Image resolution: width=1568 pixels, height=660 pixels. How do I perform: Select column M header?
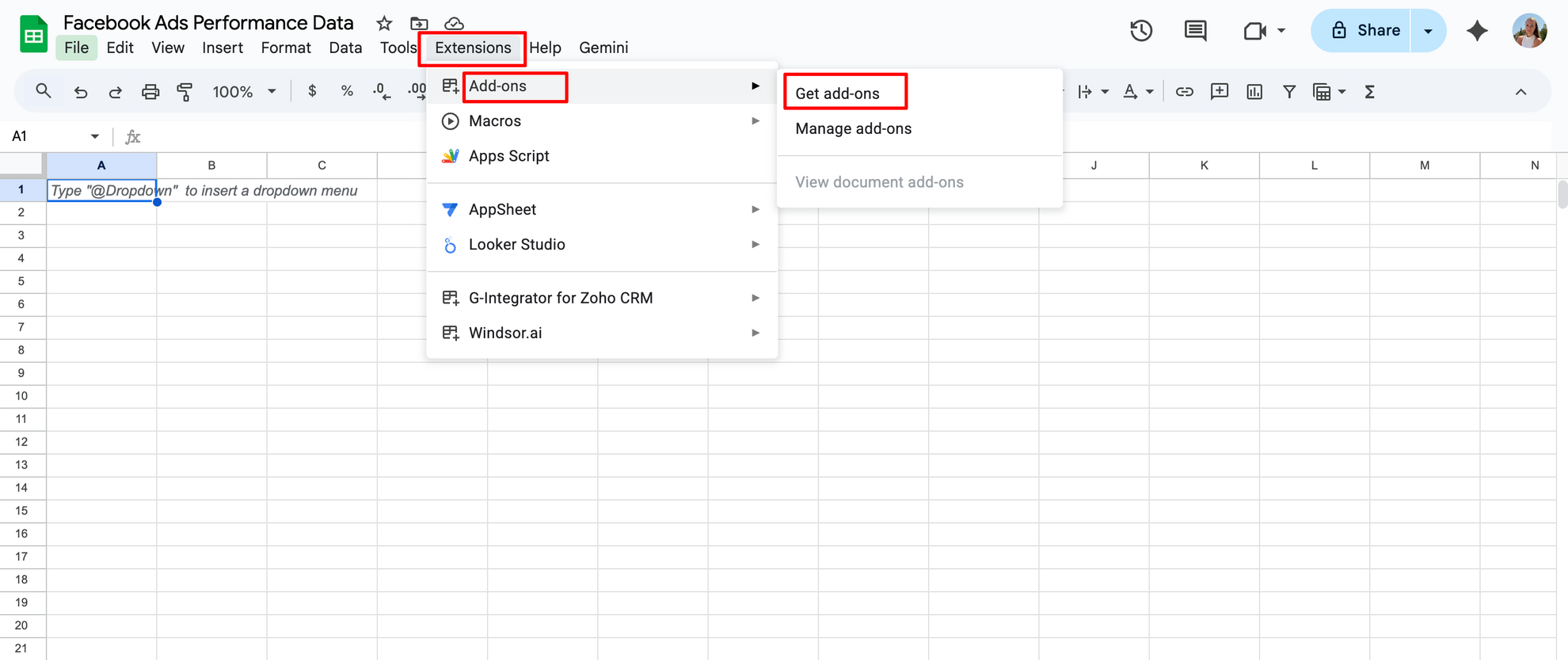[x=1425, y=165]
